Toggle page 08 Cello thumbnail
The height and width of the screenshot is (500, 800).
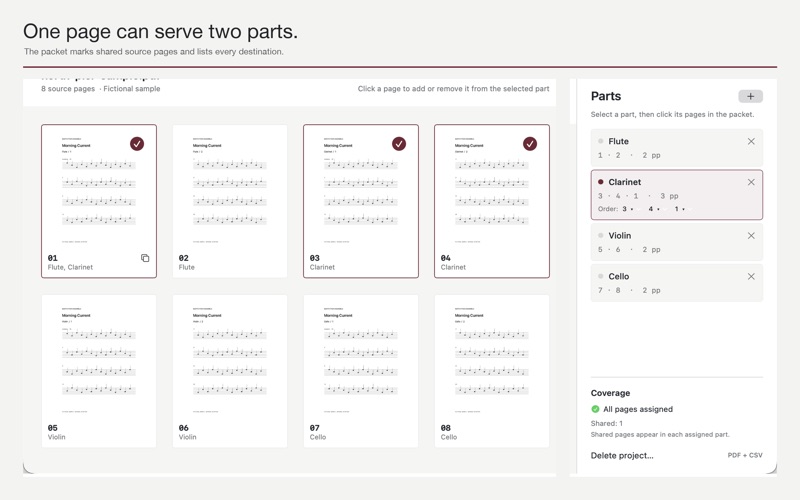tap(492, 371)
